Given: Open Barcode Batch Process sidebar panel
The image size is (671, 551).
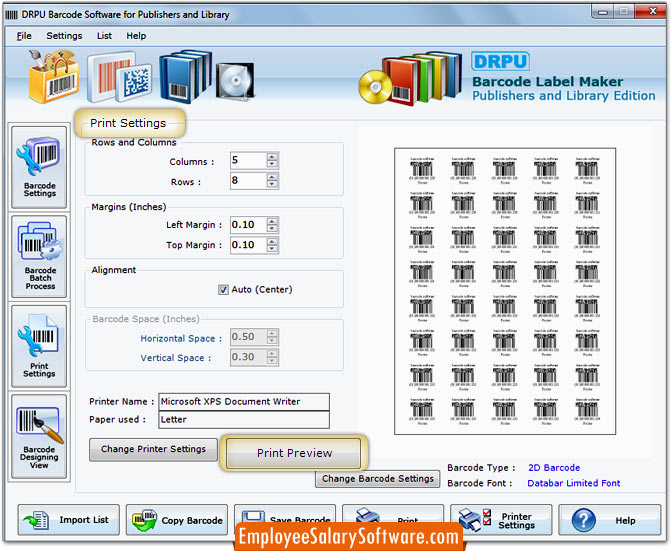Looking at the screenshot, I should (x=39, y=257).
